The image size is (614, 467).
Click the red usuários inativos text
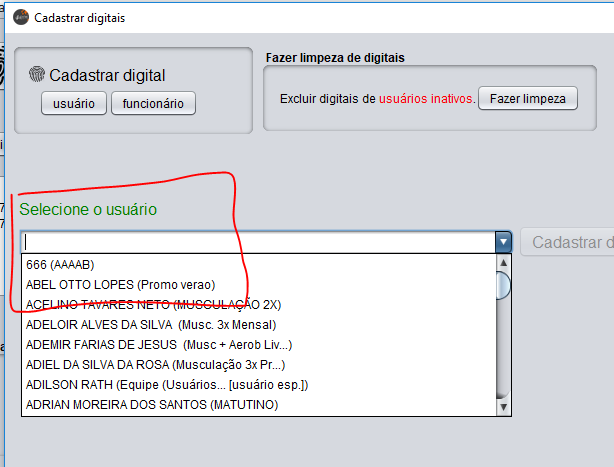click(x=426, y=99)
